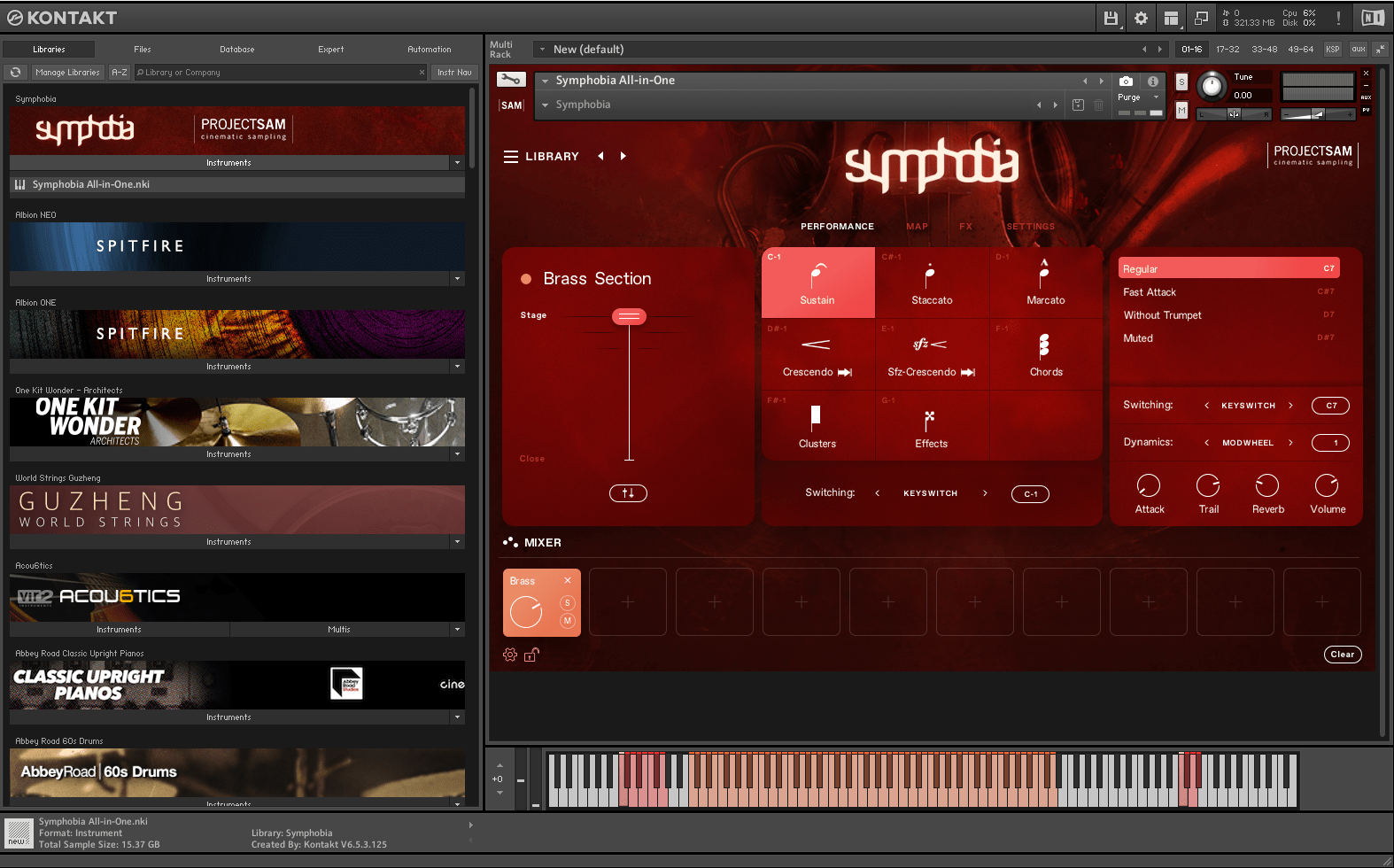Click the Stage position slider handle
1394x868 pixels.
(x=629, y=316)
